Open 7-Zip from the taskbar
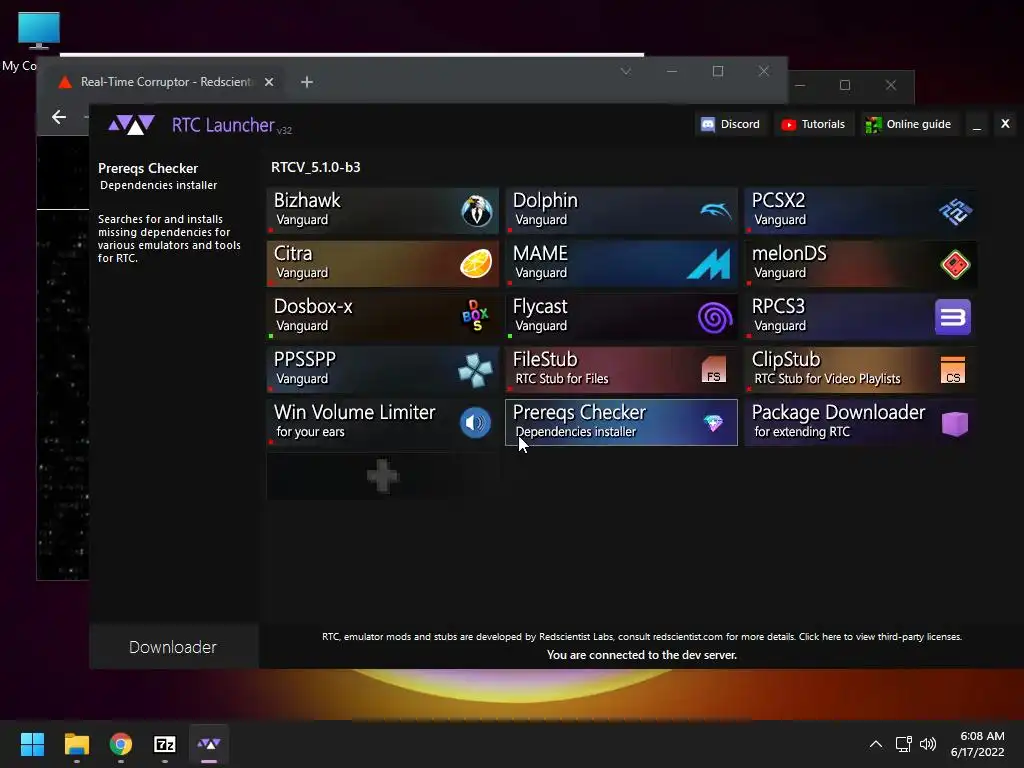The width and height of the screenshot is (1024, 768). (165, 744)
